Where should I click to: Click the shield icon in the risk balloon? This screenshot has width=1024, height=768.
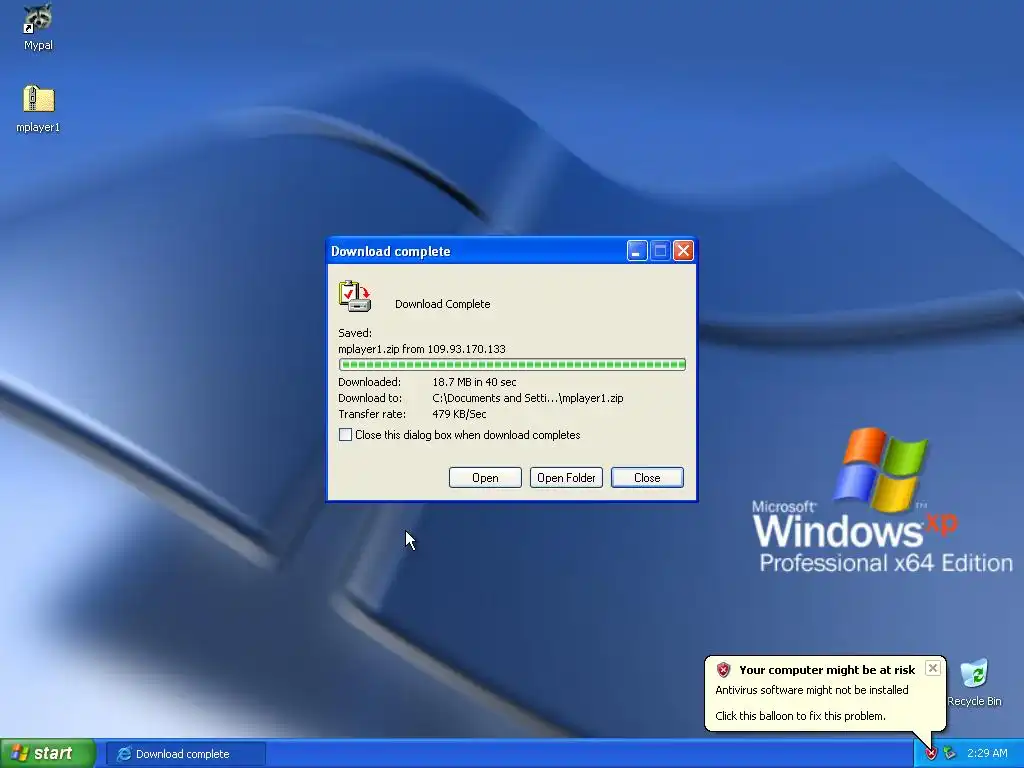(724, 669)
